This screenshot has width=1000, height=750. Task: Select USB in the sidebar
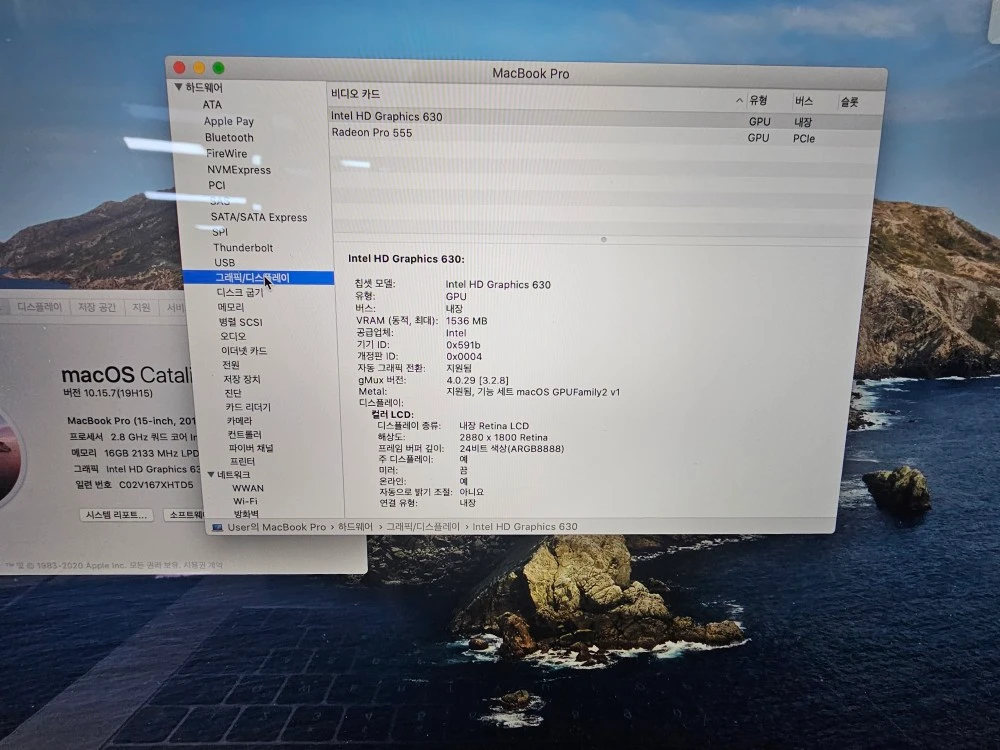pos(224,262)
